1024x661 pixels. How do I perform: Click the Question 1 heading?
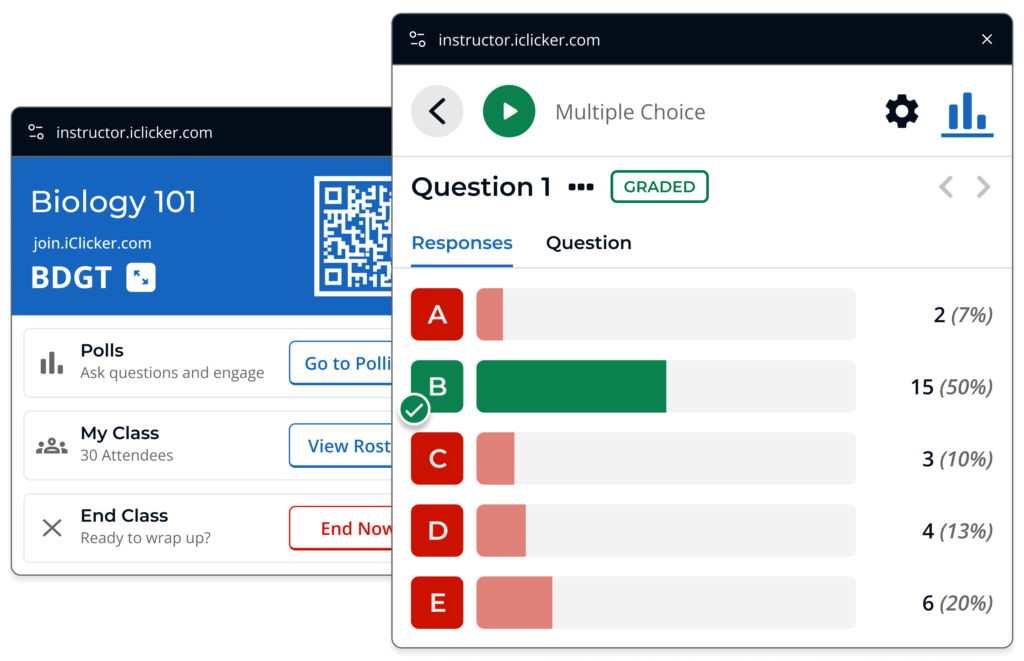coord(481,187)
